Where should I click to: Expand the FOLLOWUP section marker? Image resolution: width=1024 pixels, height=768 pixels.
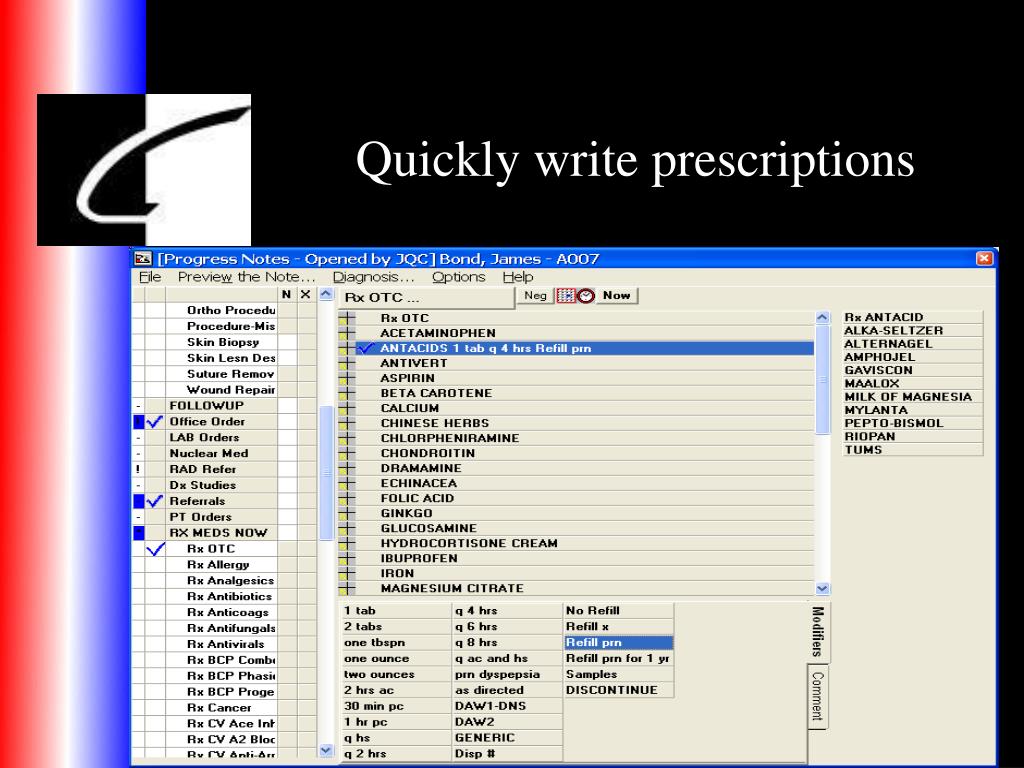(x=138, y=406)
